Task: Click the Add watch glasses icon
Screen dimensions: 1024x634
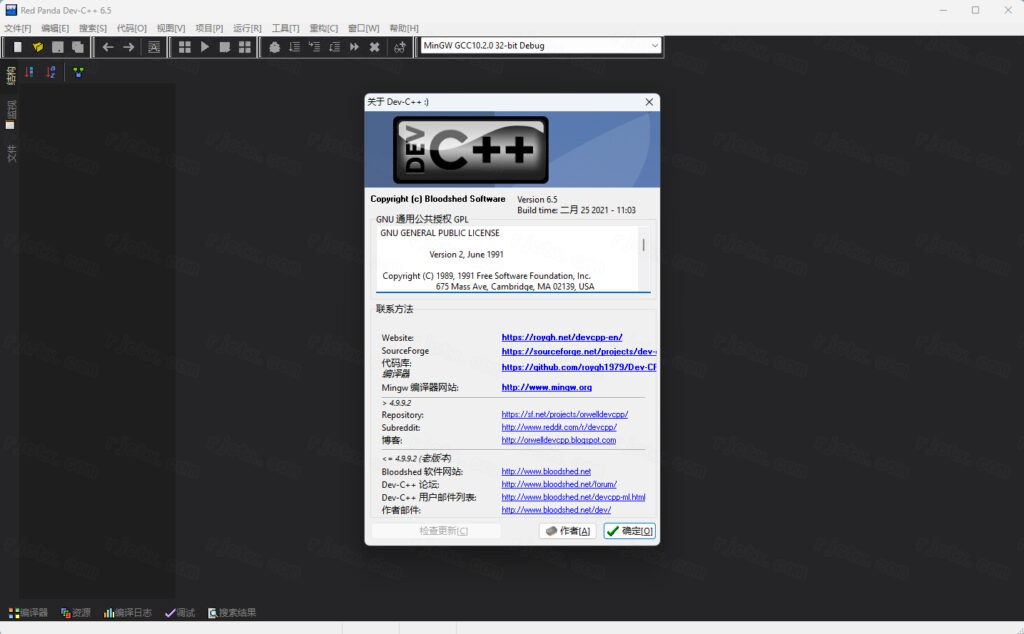Action: click(400, 47)
